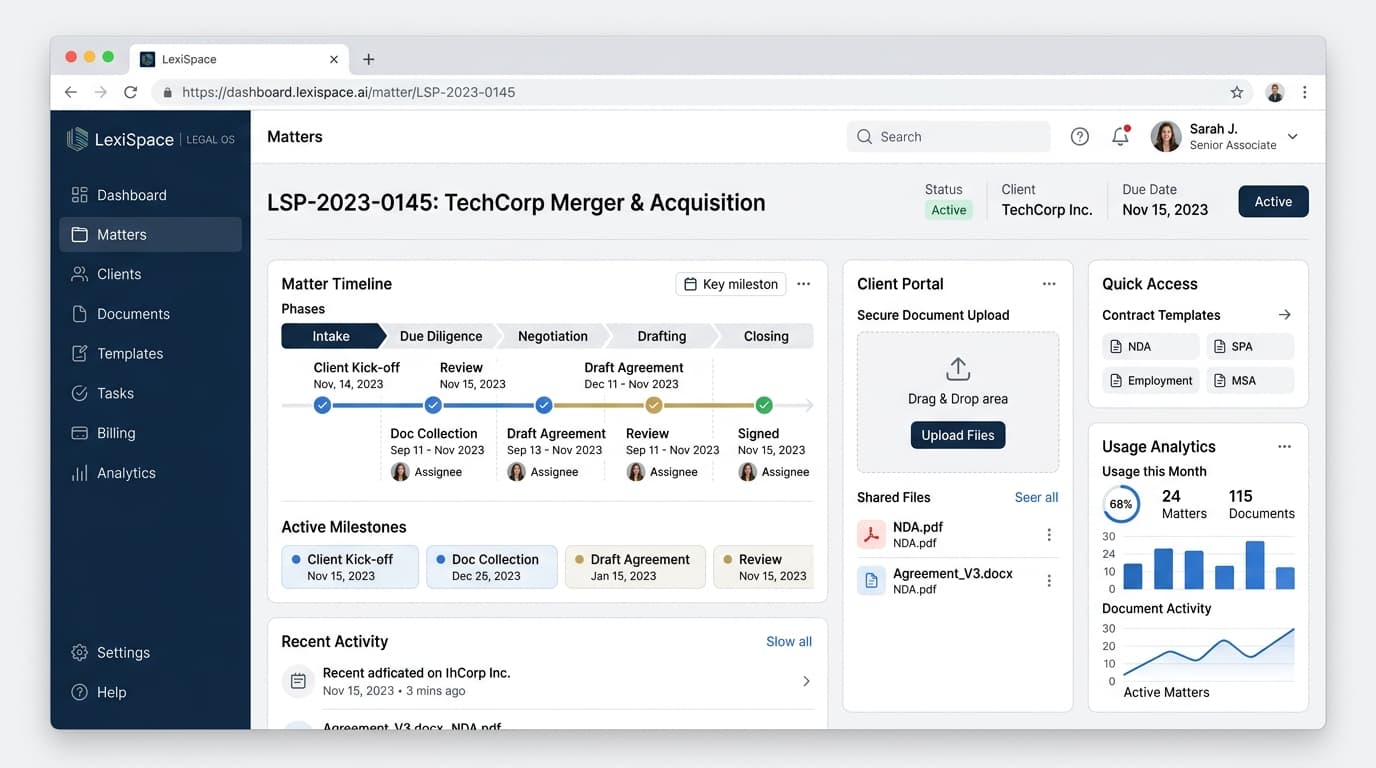Viewport: 1376px width, 768px height.
Task: Click the Help question-mark icon in sidebar
Action: 79,692
